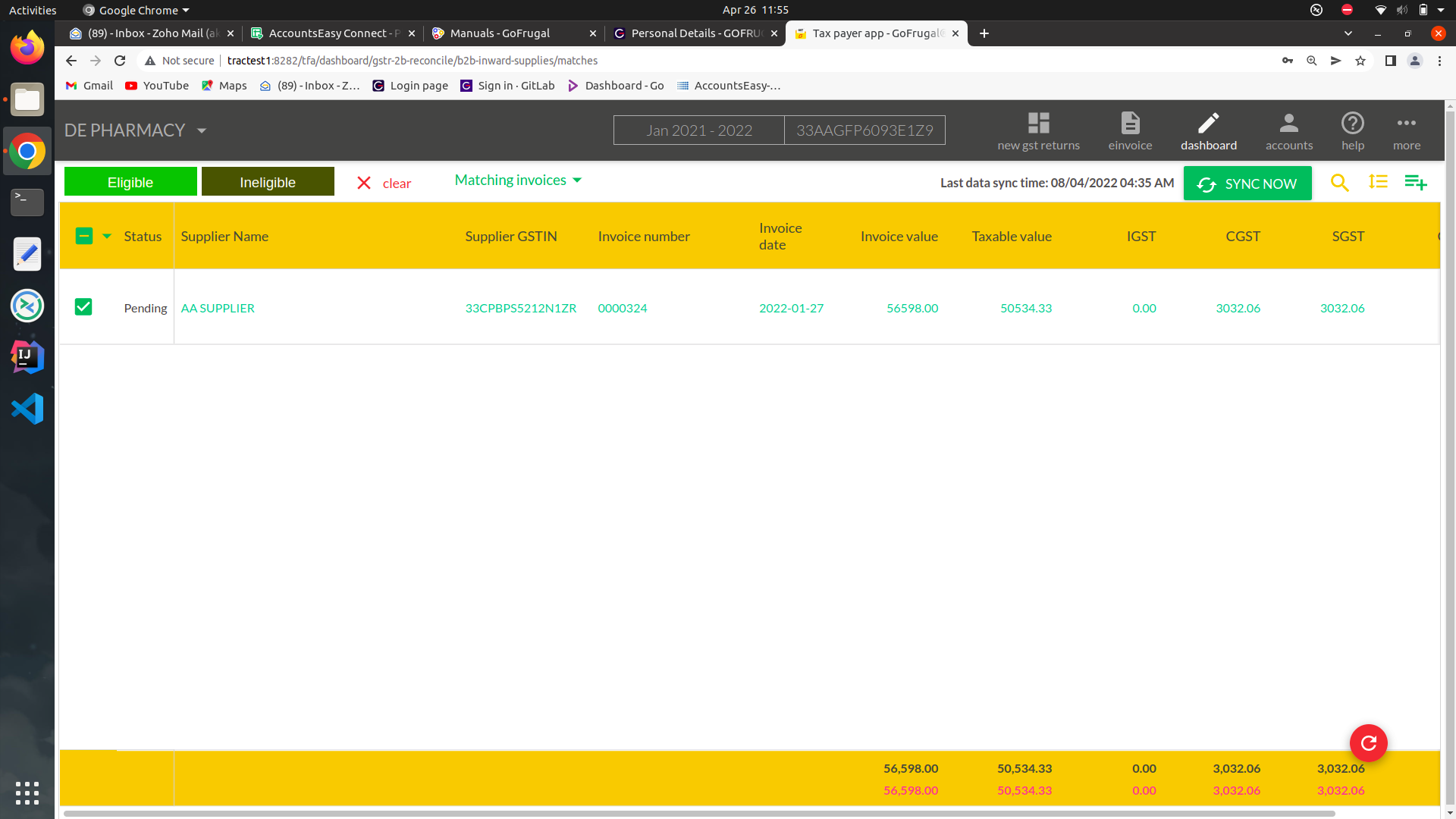Click the Jan 2021 - 2022 period field
The image size is (1456, 819).
(698, 130)
